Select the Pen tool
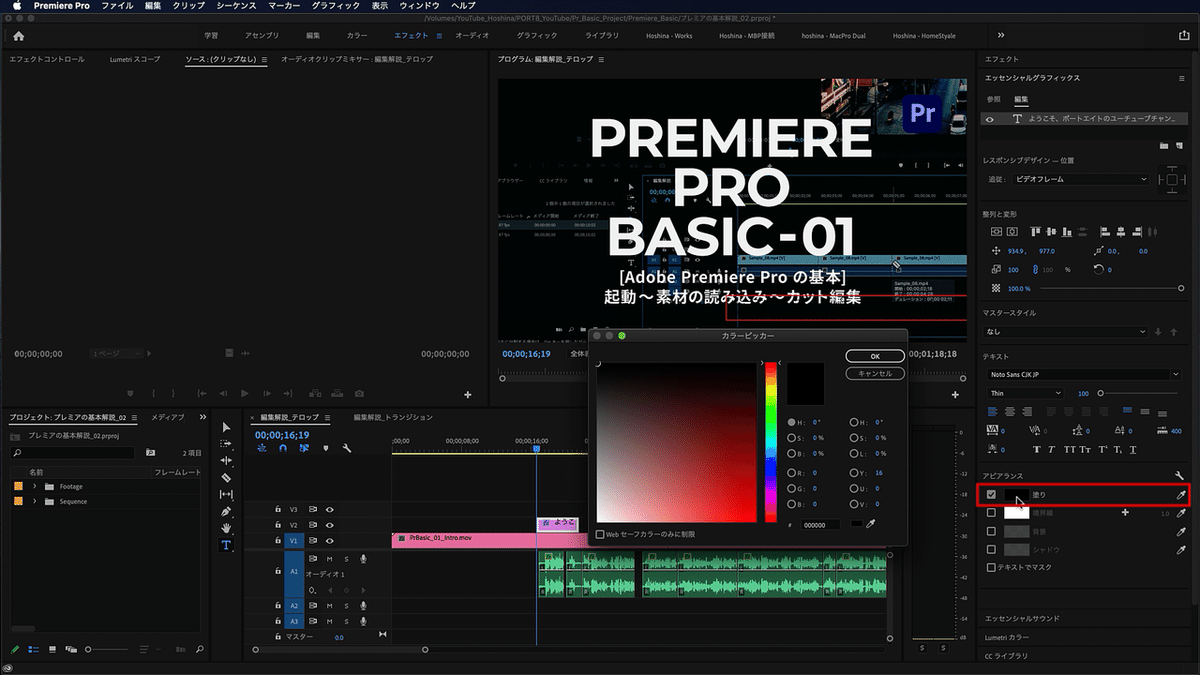Screen dimensions: 1200x675 tap(226, 512)
